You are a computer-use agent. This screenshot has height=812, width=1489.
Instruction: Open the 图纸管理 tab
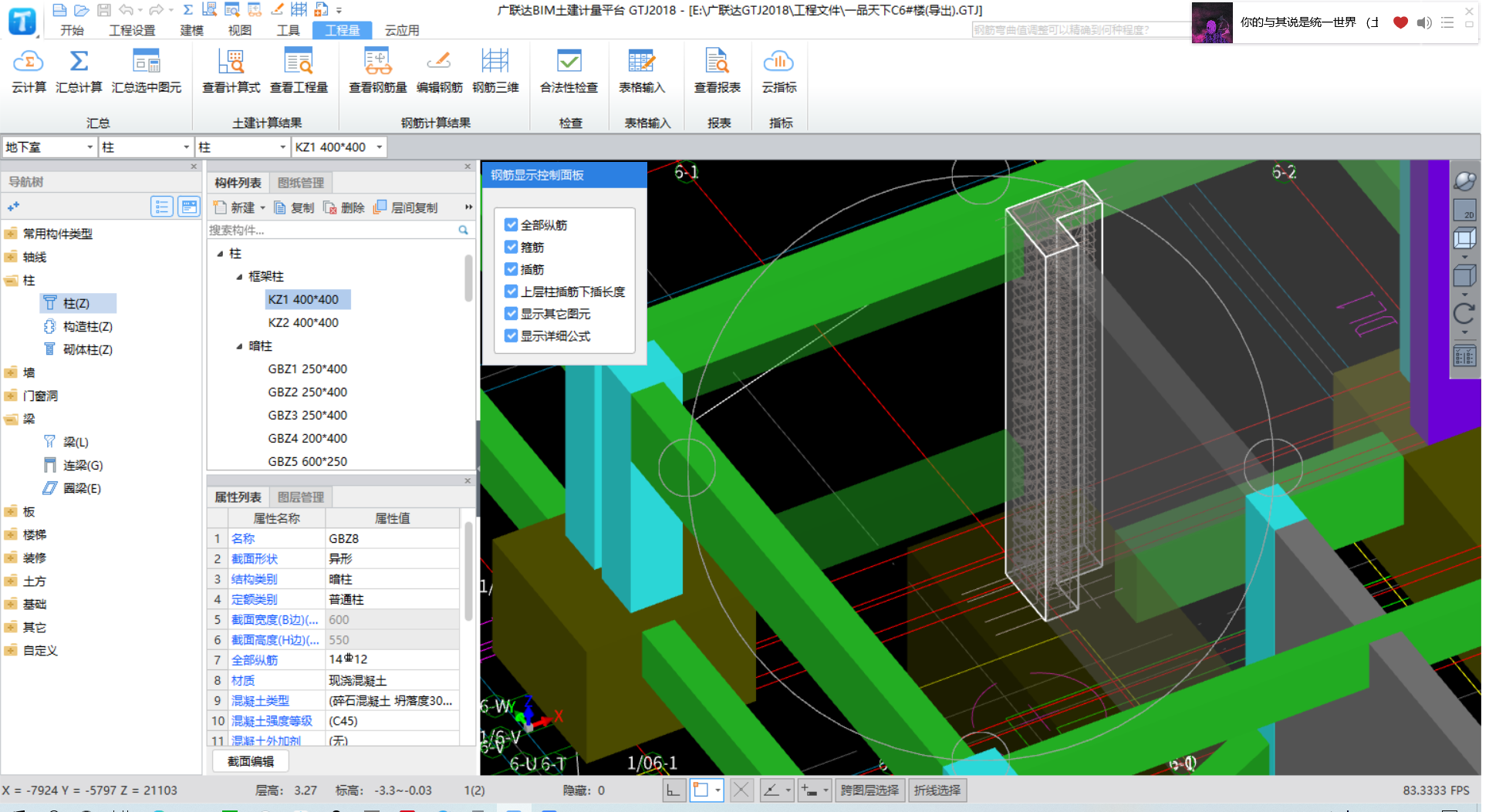tap(301, 183)
